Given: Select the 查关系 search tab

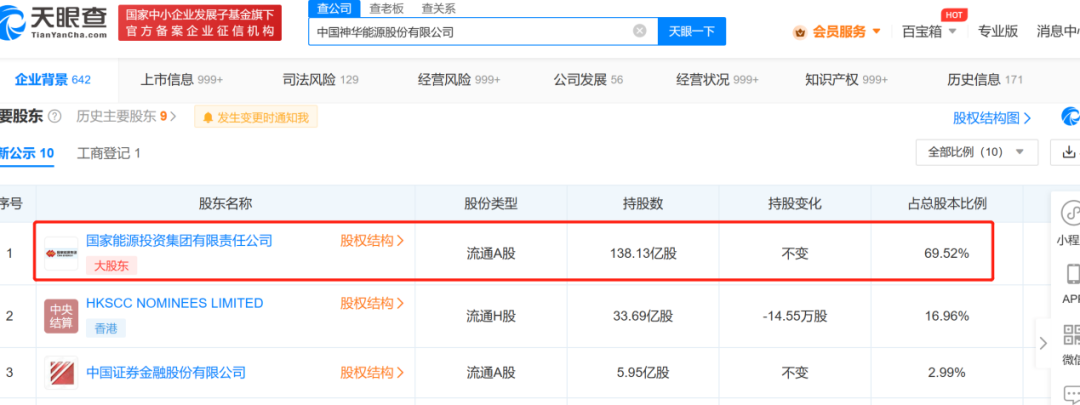Looking at the screenshot, I should (x=438, y=8).
